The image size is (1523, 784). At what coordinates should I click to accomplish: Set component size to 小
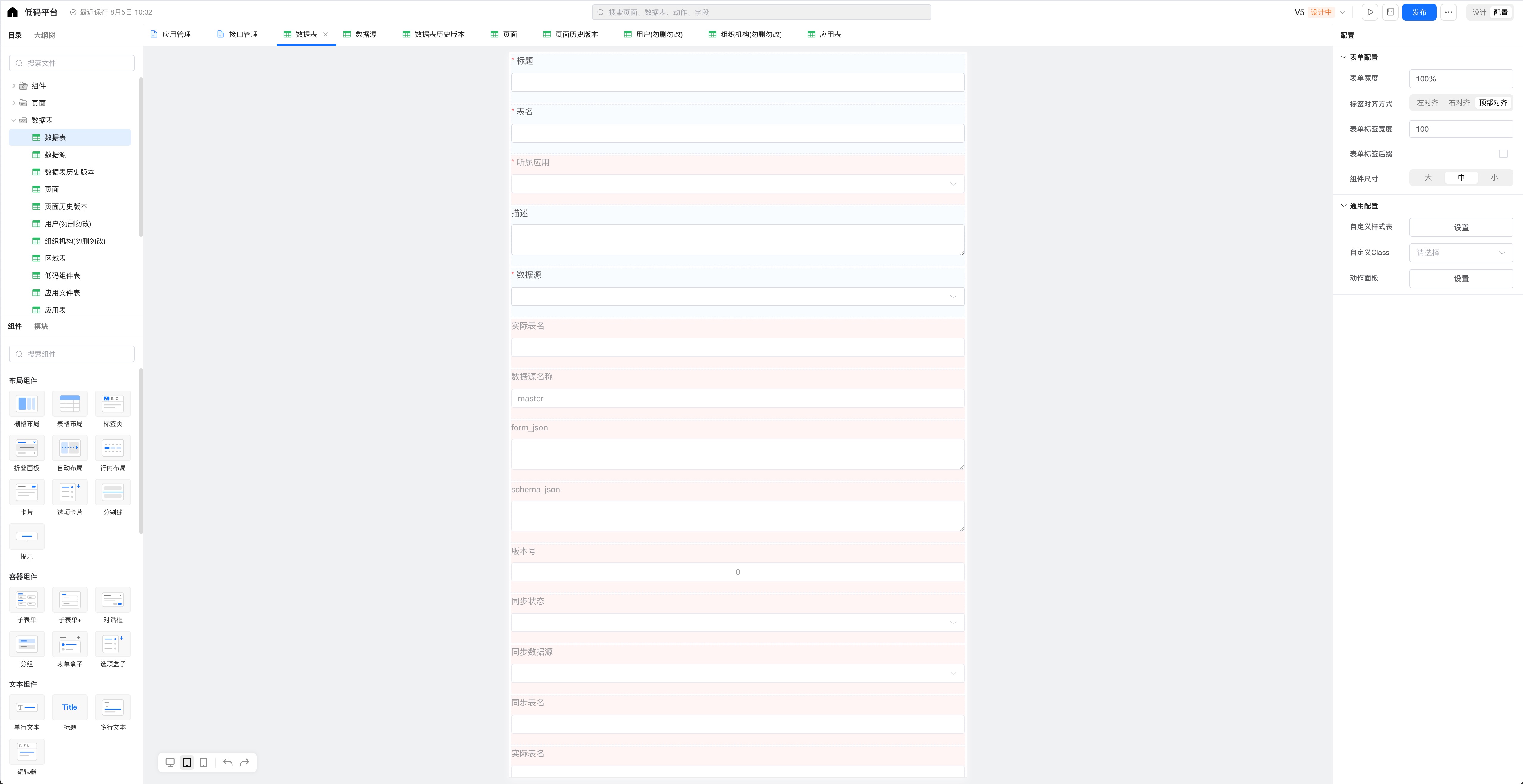pyautogui.click(x=1494, y=178)
